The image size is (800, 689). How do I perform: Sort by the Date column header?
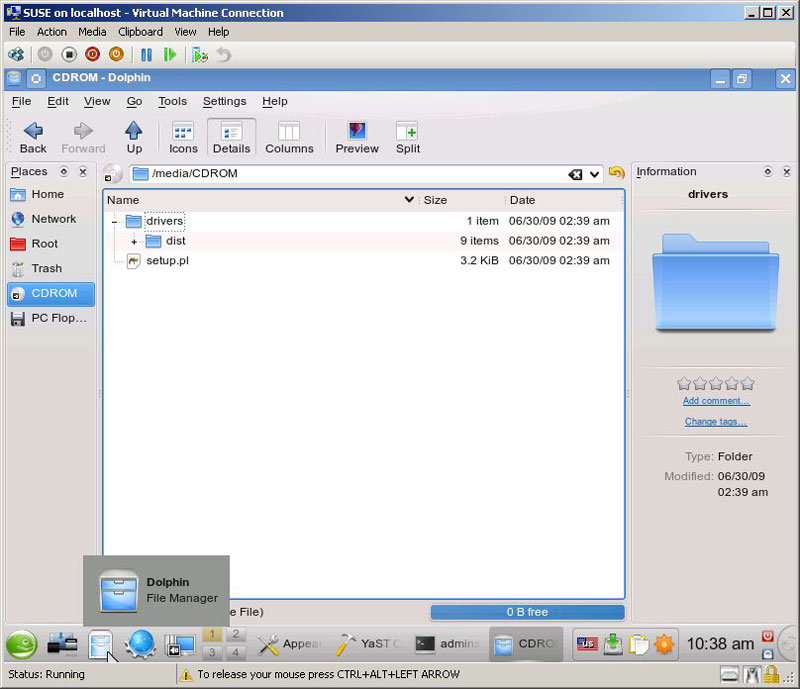pos(564,200)
